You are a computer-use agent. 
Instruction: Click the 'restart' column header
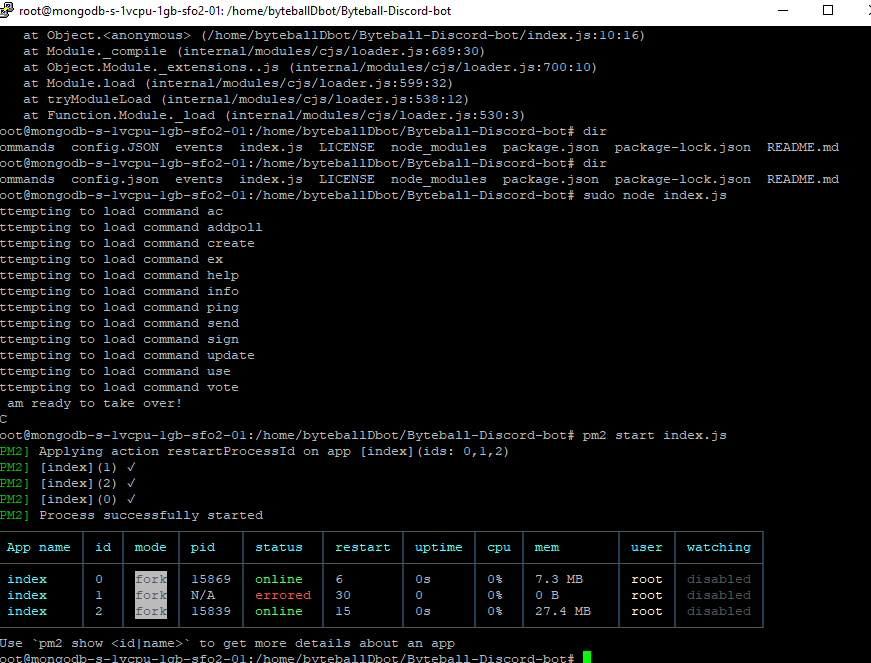tap(363, 548)
